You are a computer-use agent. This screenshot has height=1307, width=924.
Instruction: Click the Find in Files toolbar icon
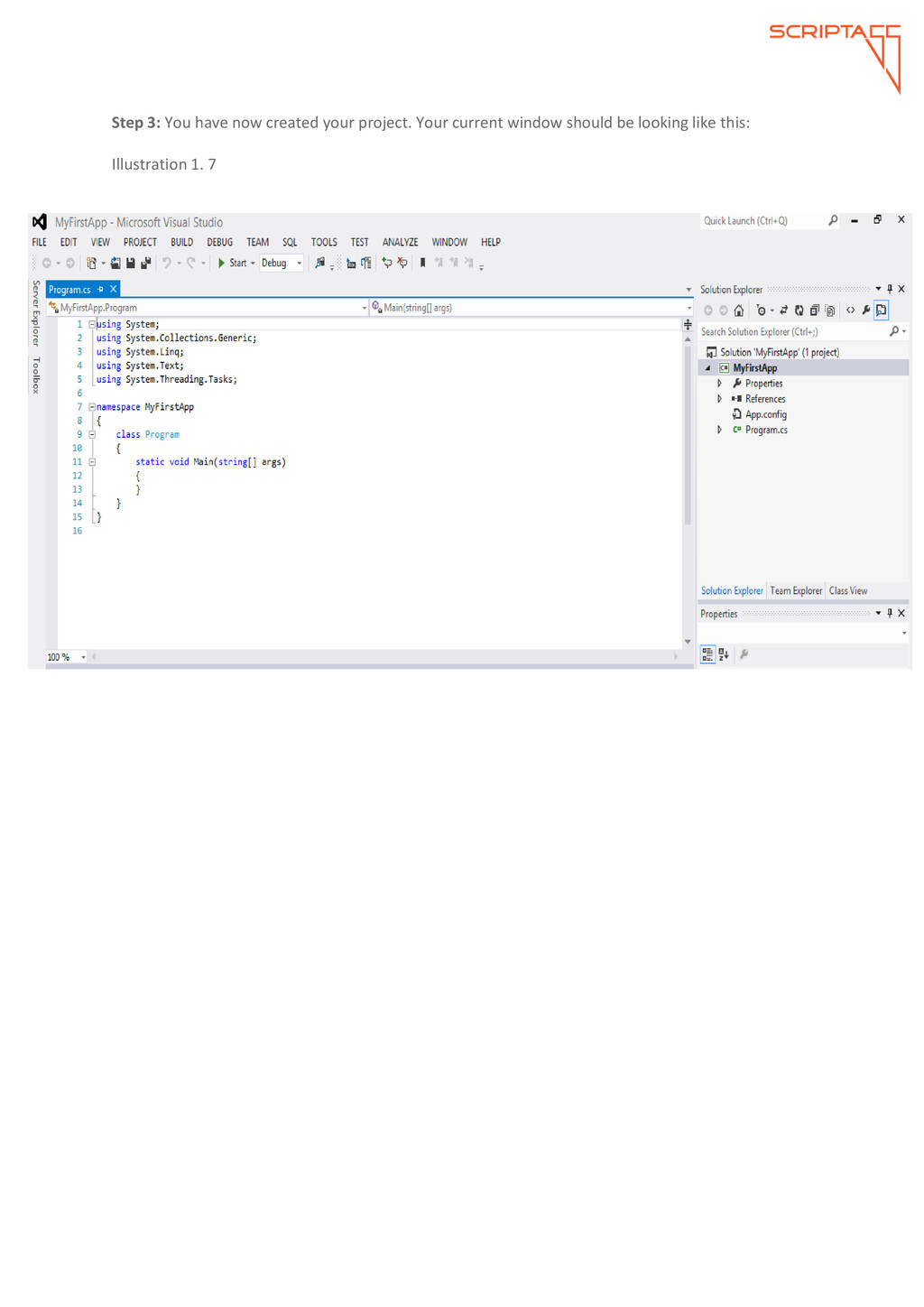point(319,264)
